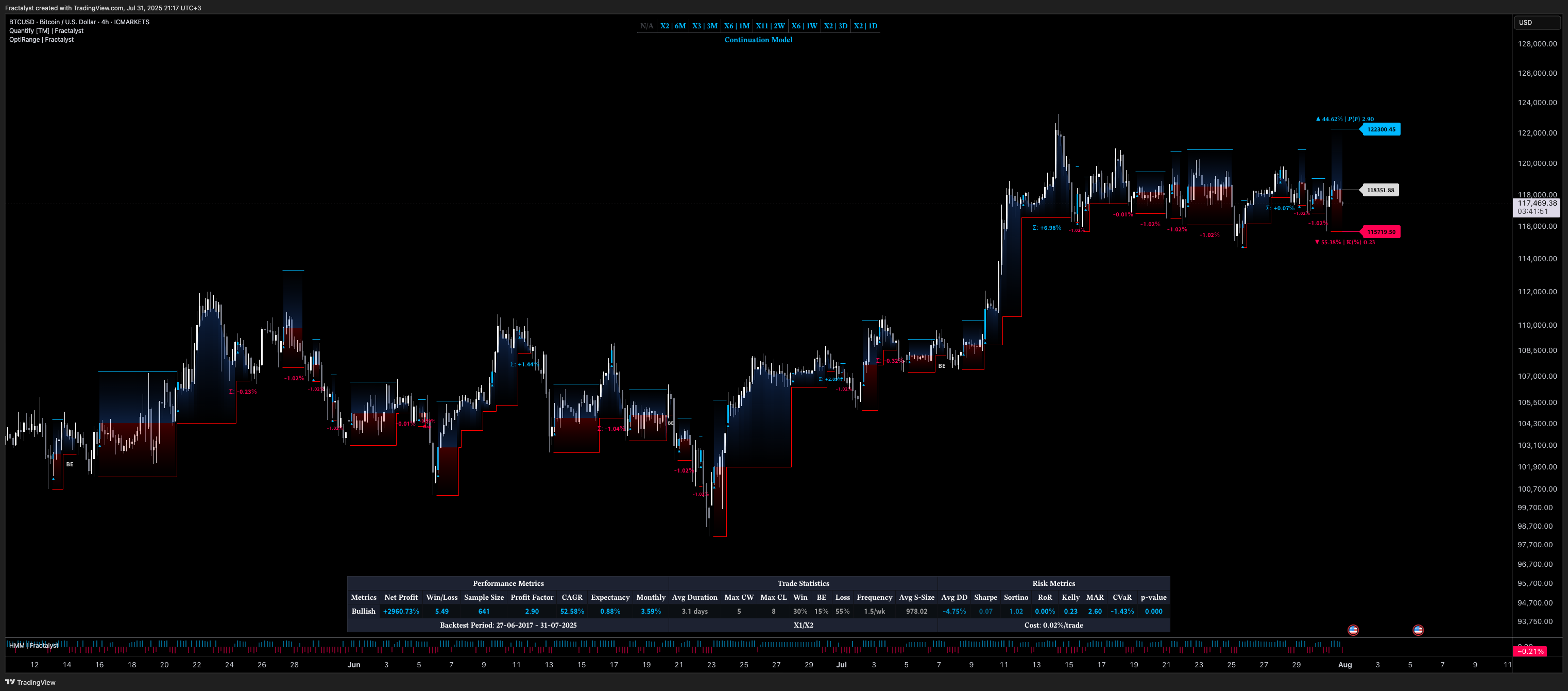1568x691 pixels.
Task: Click the Sharpe column header
Action: click(985, 597)
